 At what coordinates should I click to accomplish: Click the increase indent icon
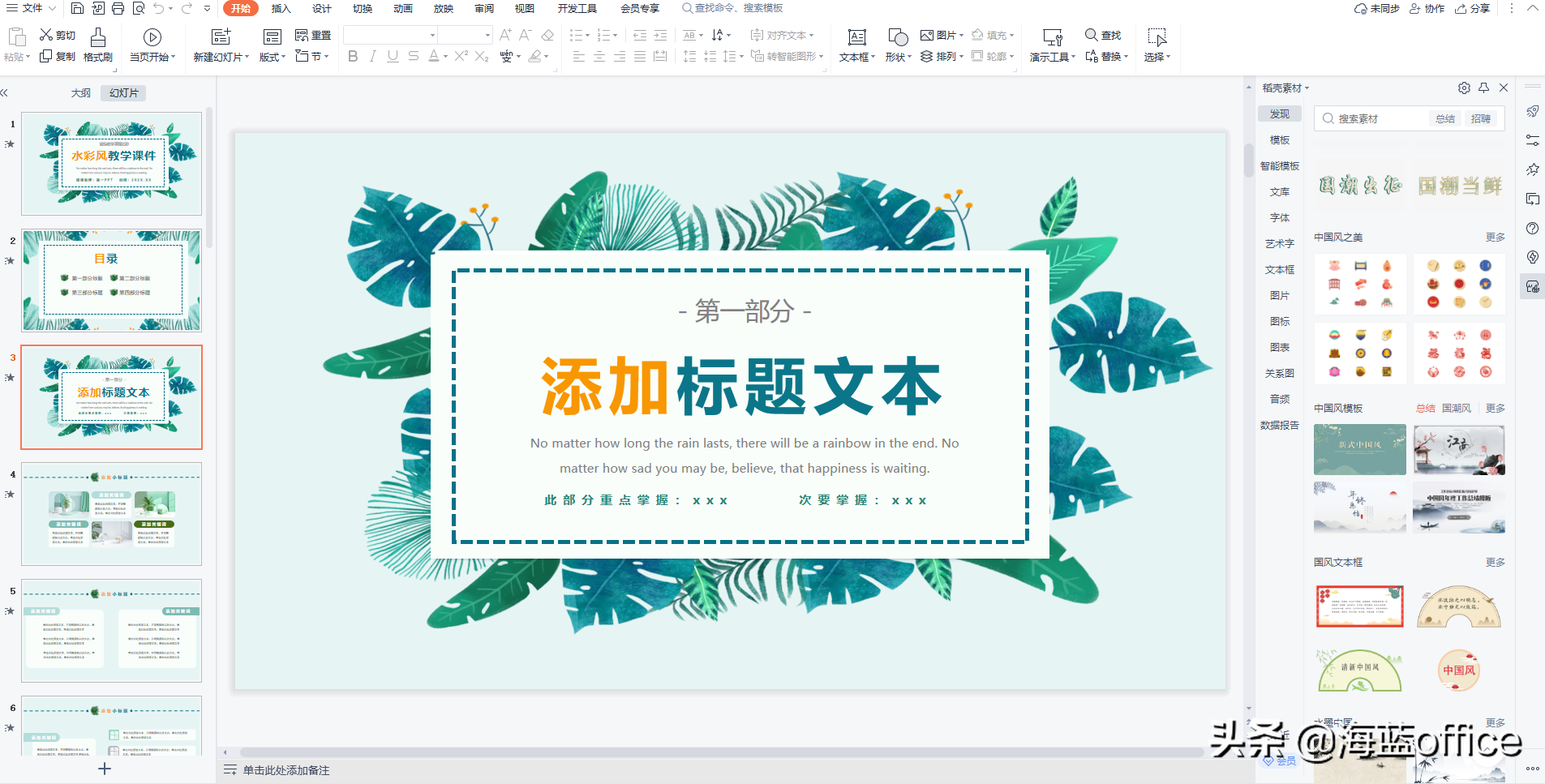coord(660,35)
